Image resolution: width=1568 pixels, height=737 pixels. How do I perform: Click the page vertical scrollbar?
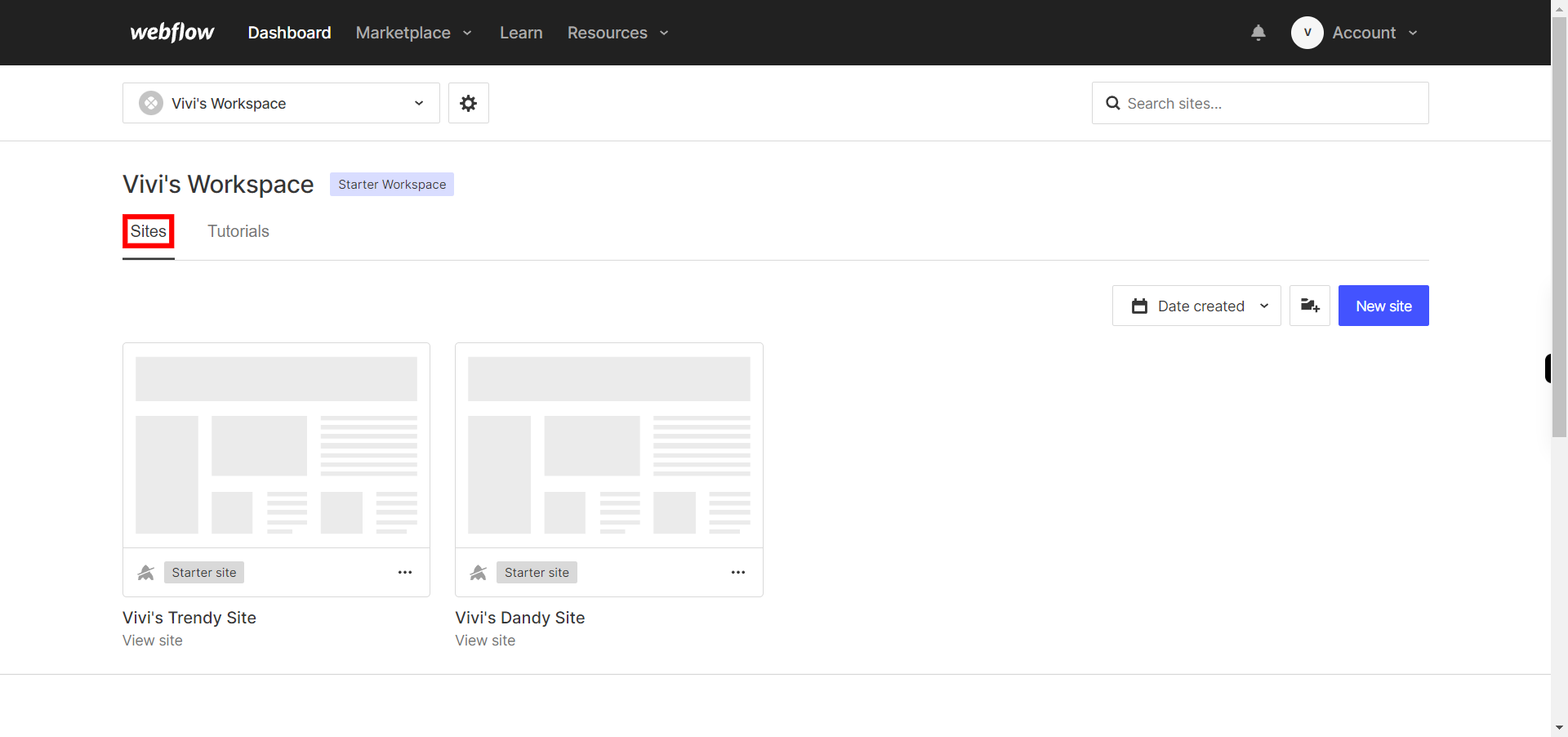[x=1560, y=227]
